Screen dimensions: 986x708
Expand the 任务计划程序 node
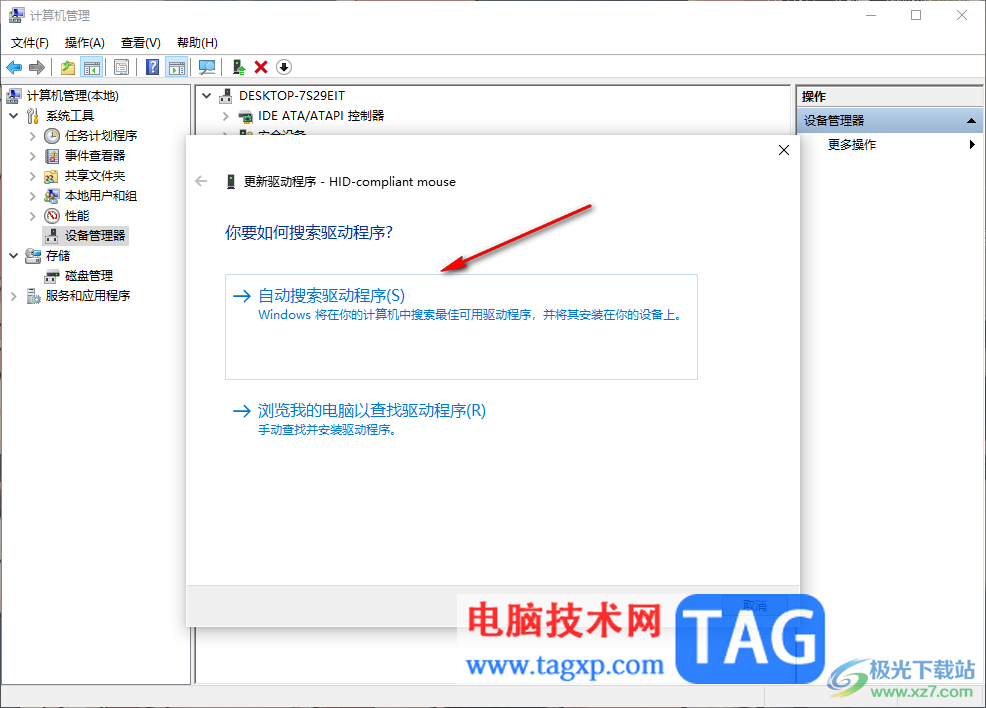tap(33, 136)
